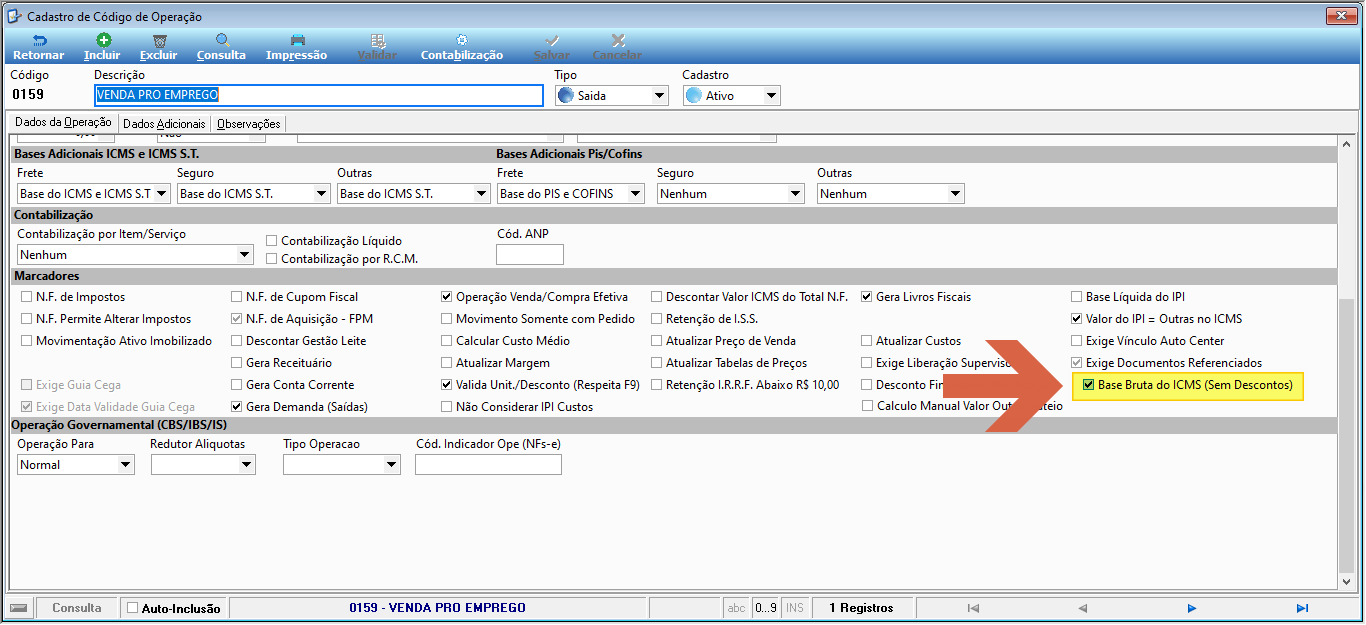Go to the last record arrow
The image size is (1366, 625).
click(1302, 608)
